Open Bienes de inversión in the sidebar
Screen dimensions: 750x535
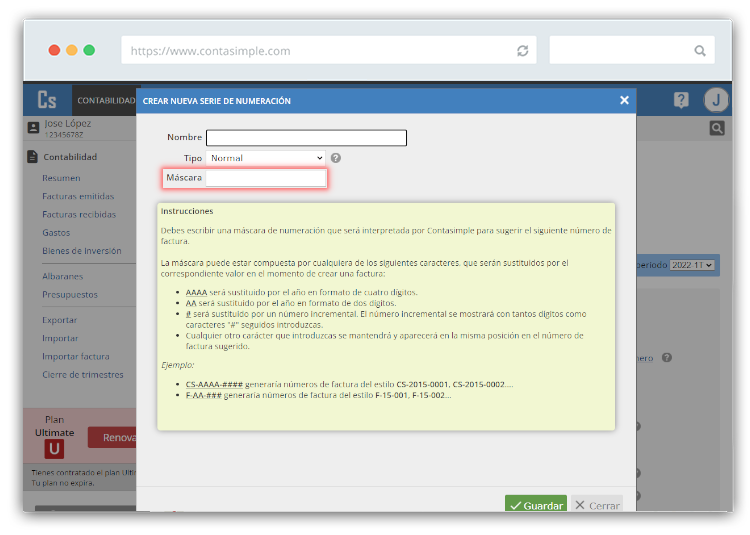tap(81, 251)
